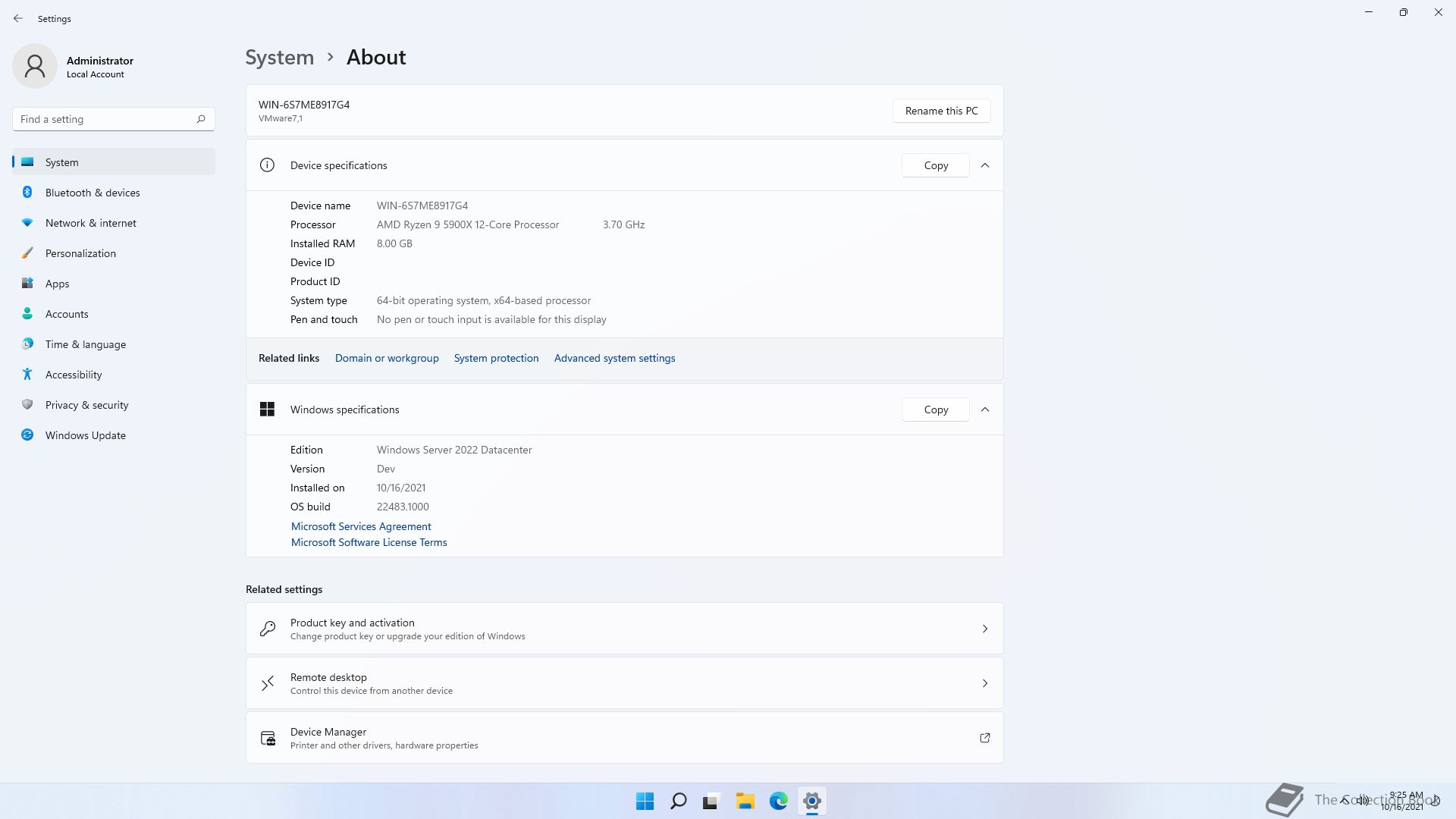Open Domain or workgroup link
This screenshot has height=819, width=1456.
[387, 358]
